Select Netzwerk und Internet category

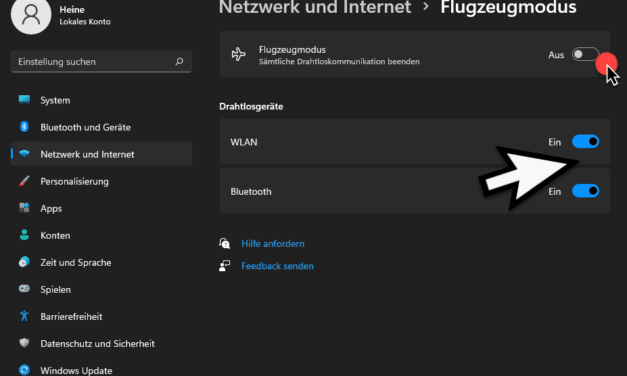[x=101, y=154]
